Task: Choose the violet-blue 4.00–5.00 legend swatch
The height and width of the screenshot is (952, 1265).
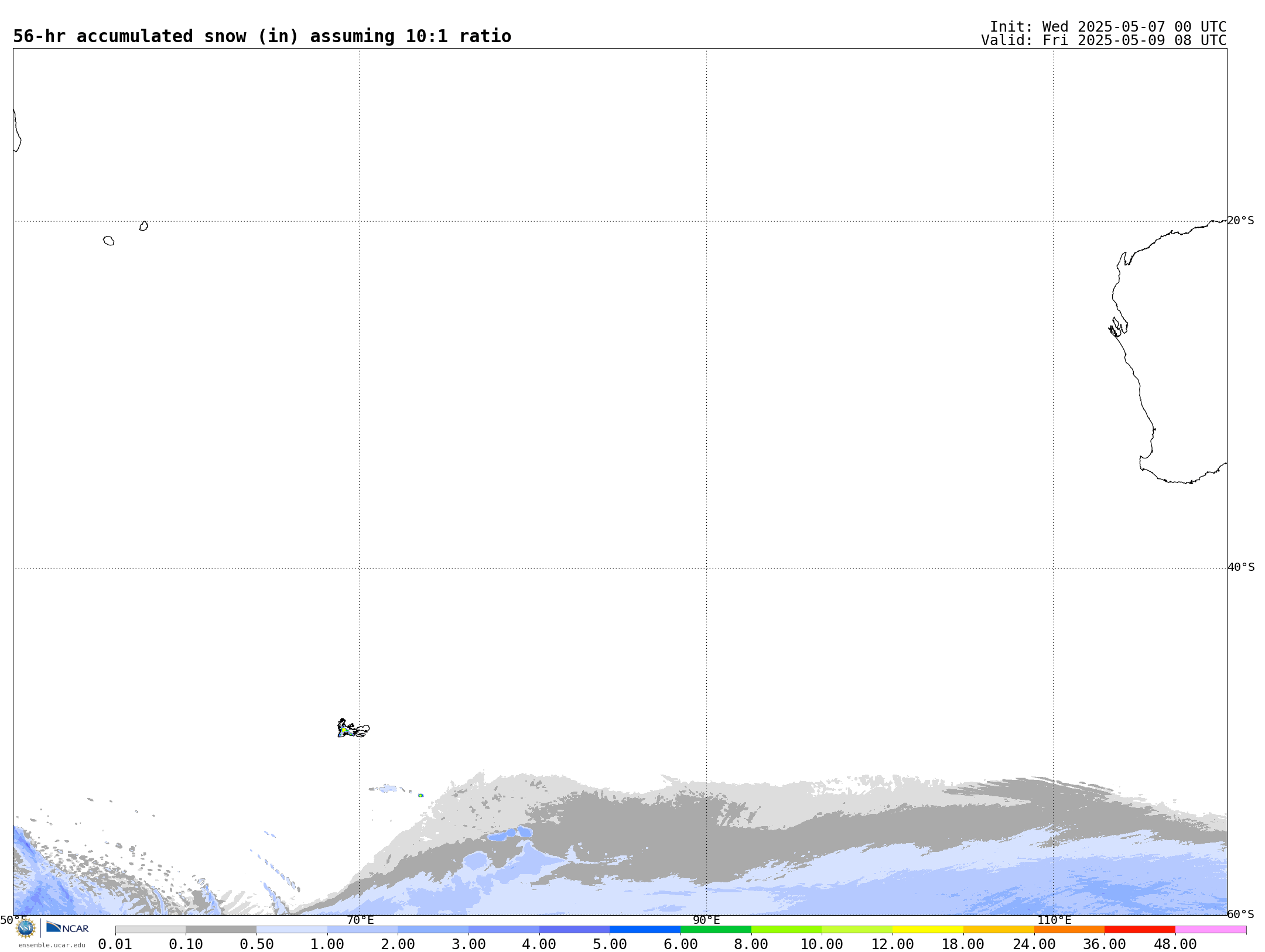Action: [575, 930]
